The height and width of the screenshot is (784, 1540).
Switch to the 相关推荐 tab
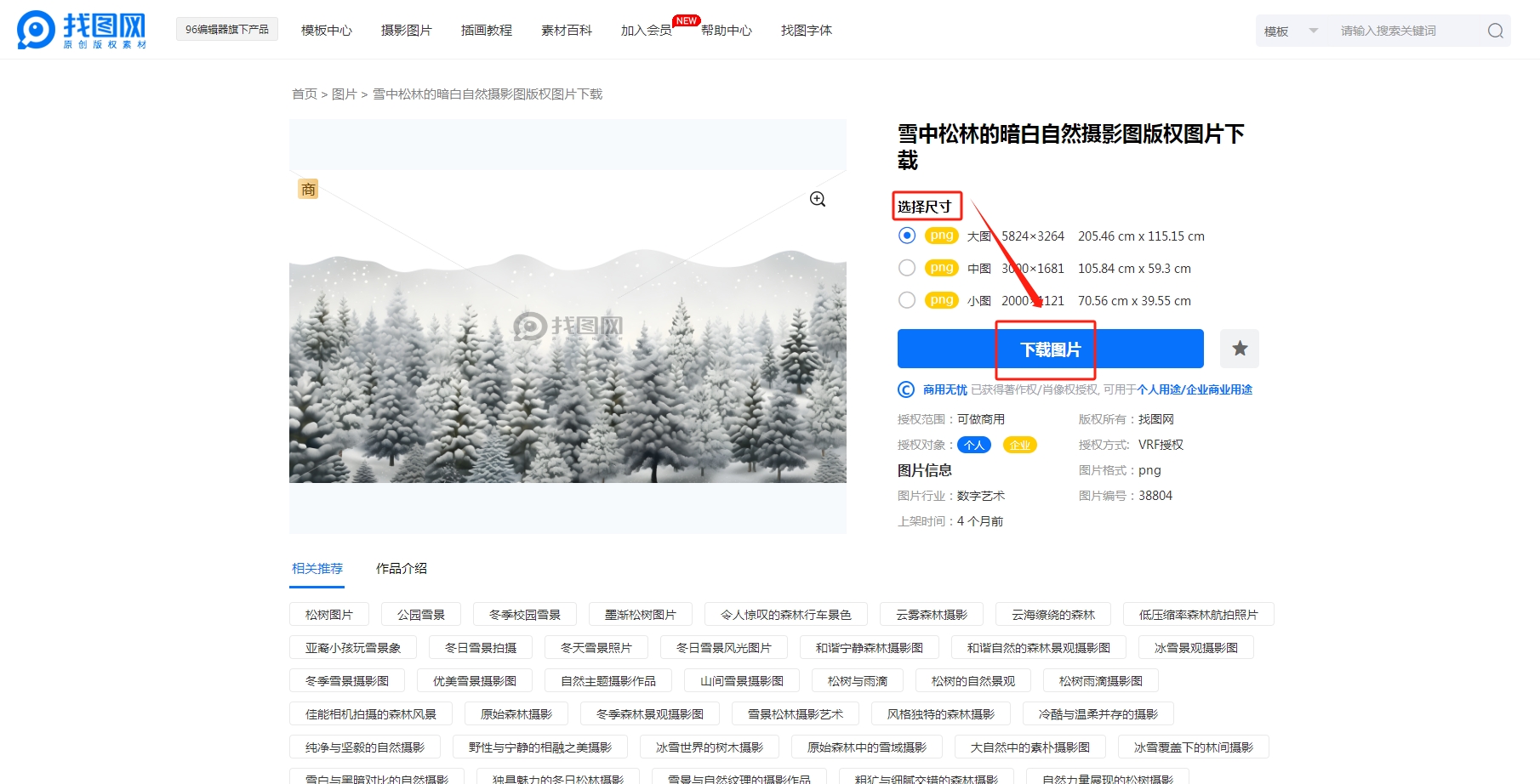[x=317, y=568]
